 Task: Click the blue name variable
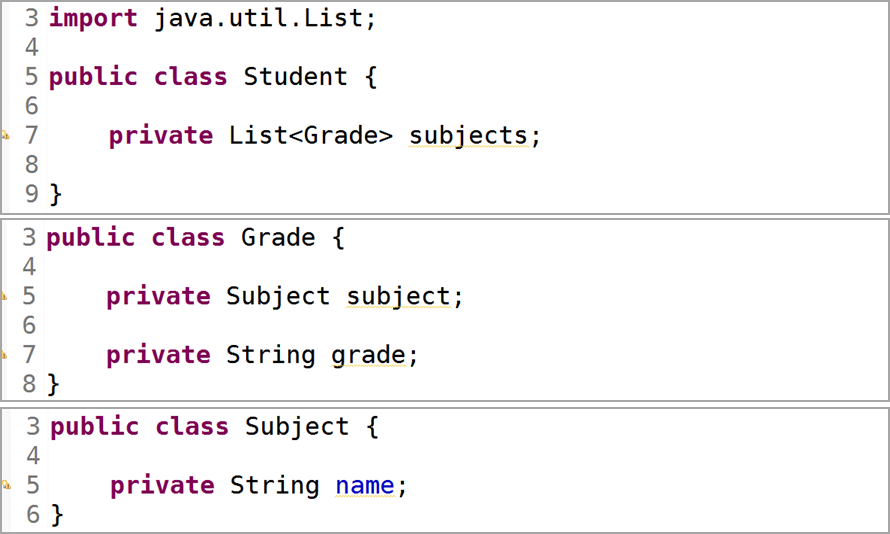point(365,486)
